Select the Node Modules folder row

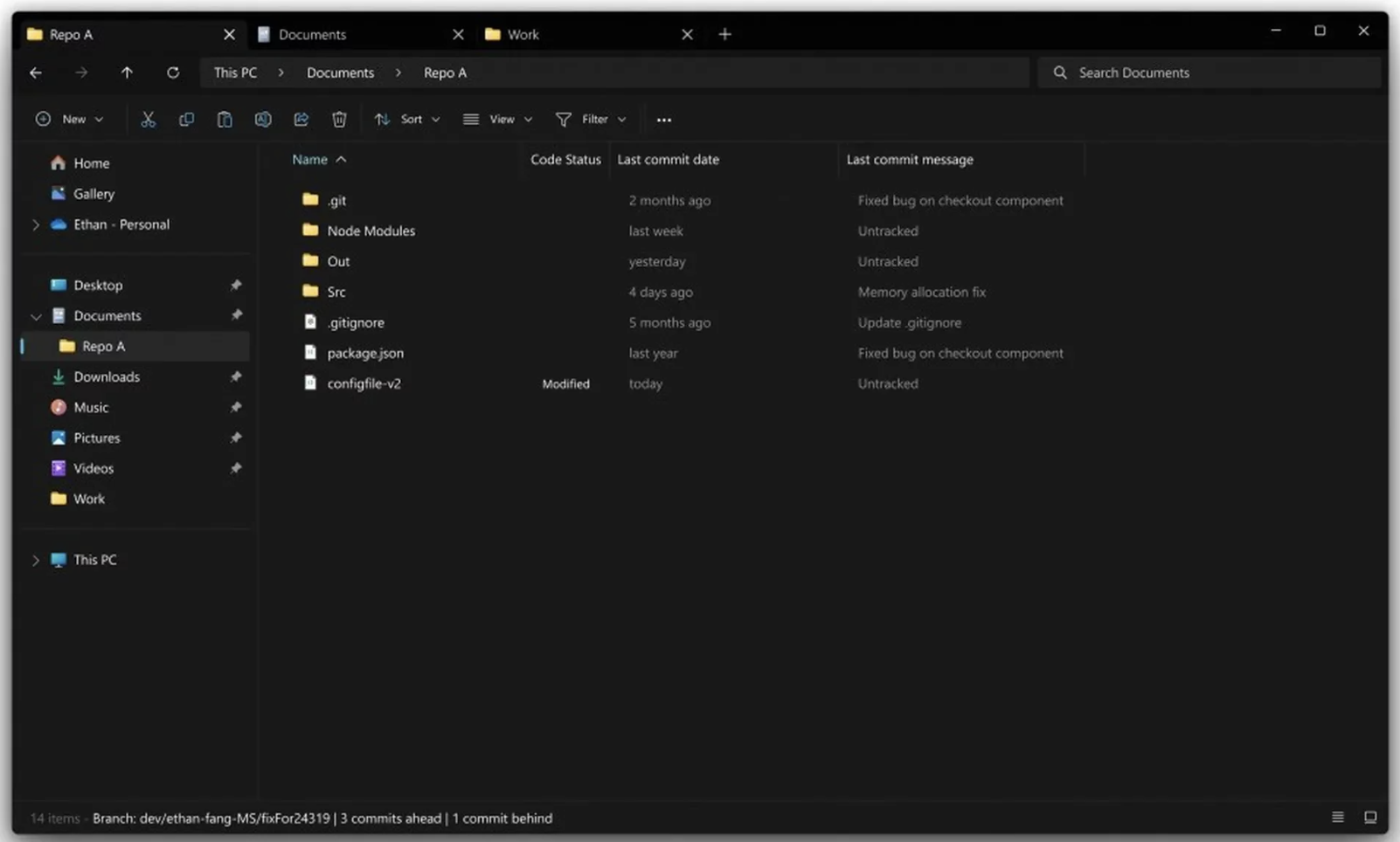pyautogui.click(x=682, y=231)
